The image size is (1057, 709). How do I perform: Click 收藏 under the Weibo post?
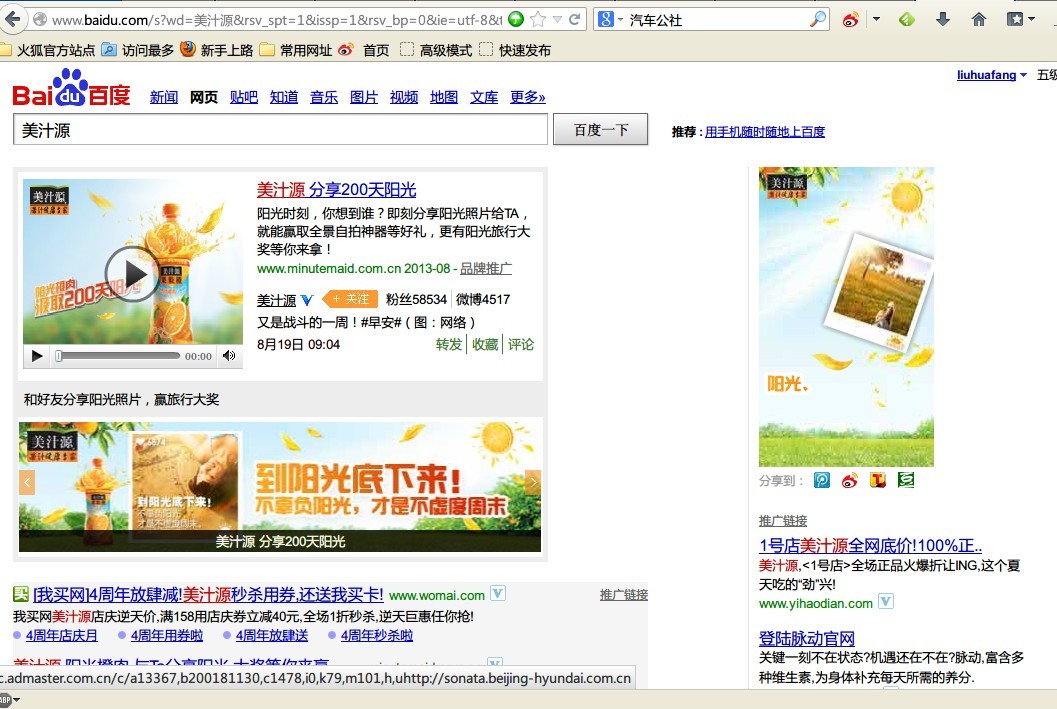[x=485, y=344]
